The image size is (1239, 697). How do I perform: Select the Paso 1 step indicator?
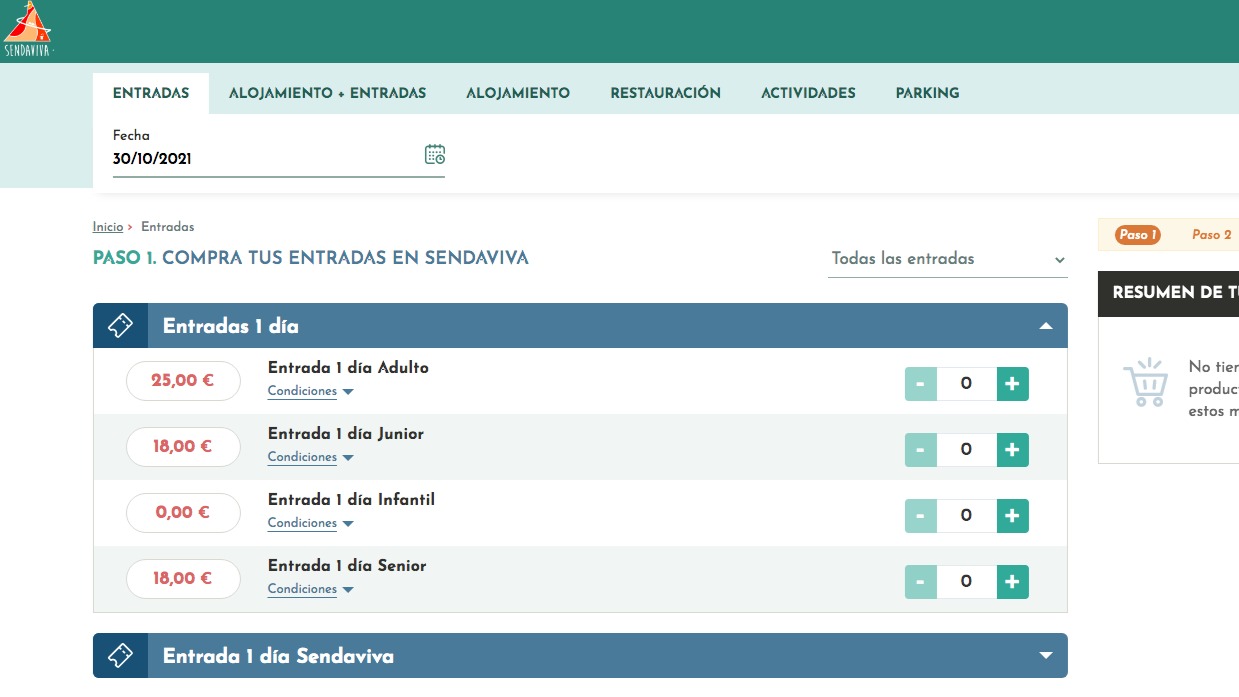[x=1135, y=234]
